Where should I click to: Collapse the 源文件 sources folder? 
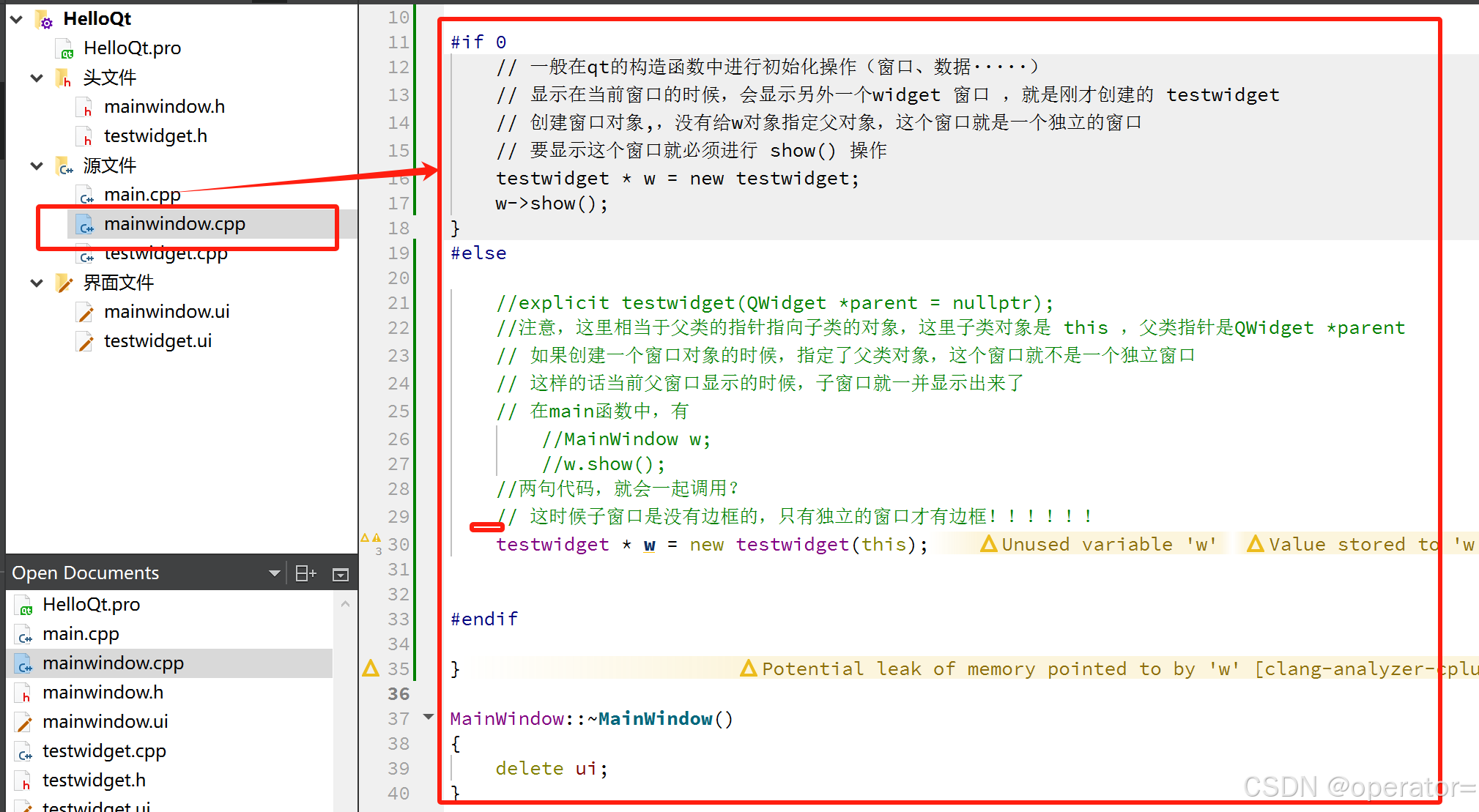37,165
